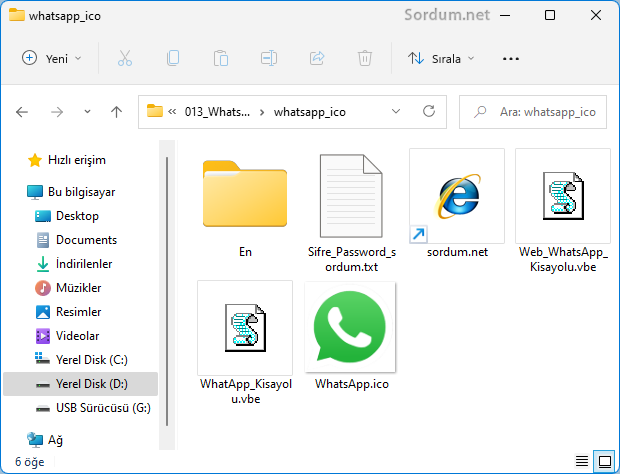Image resolution: width=620 pixels, height=474 pixels.
Task: Expand the hidden path double-chevron in address bar
Action: click(x=172, y=112)
